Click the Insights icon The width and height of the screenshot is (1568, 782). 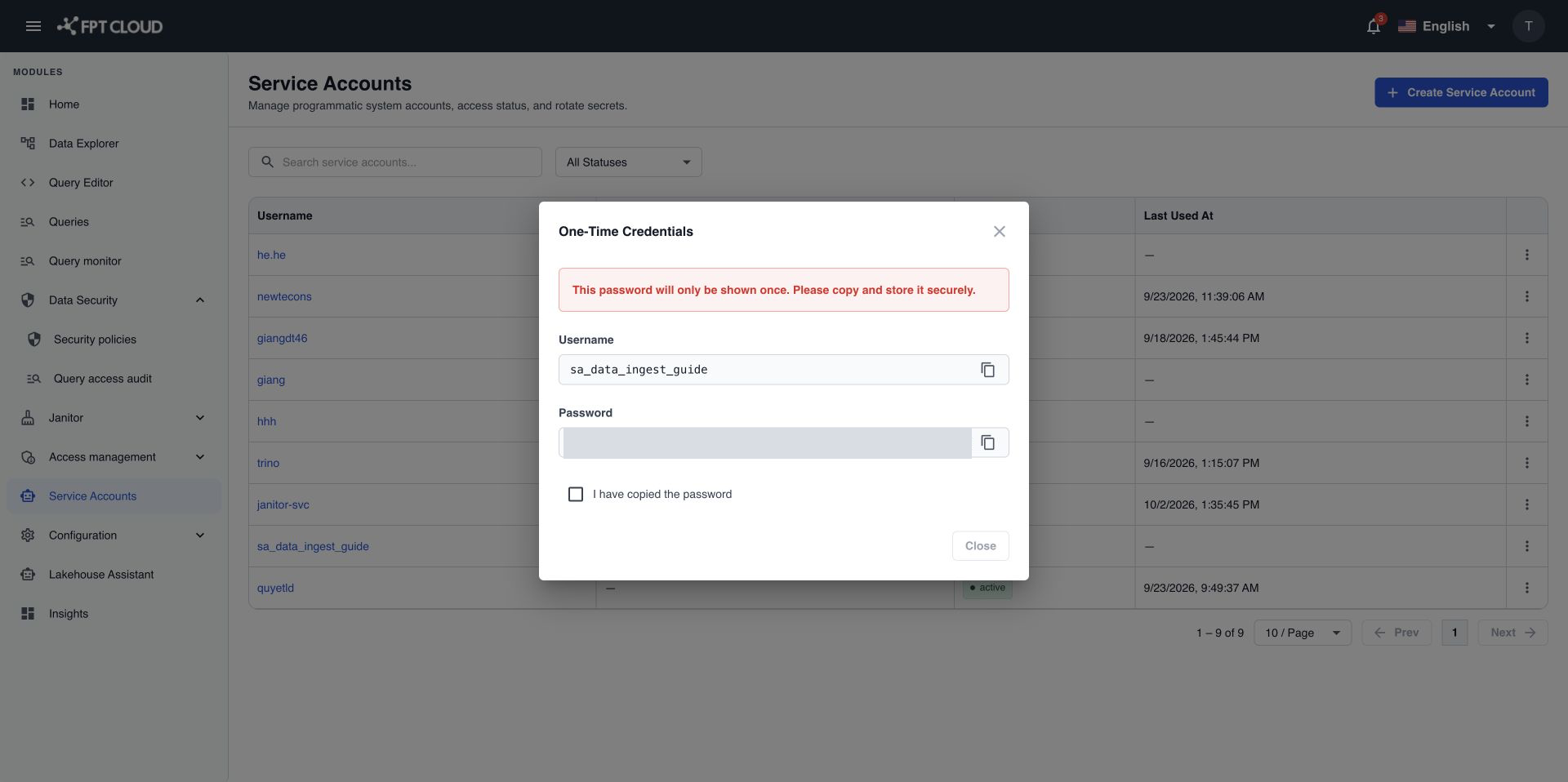pyautogui.click(x=28, y=614)
